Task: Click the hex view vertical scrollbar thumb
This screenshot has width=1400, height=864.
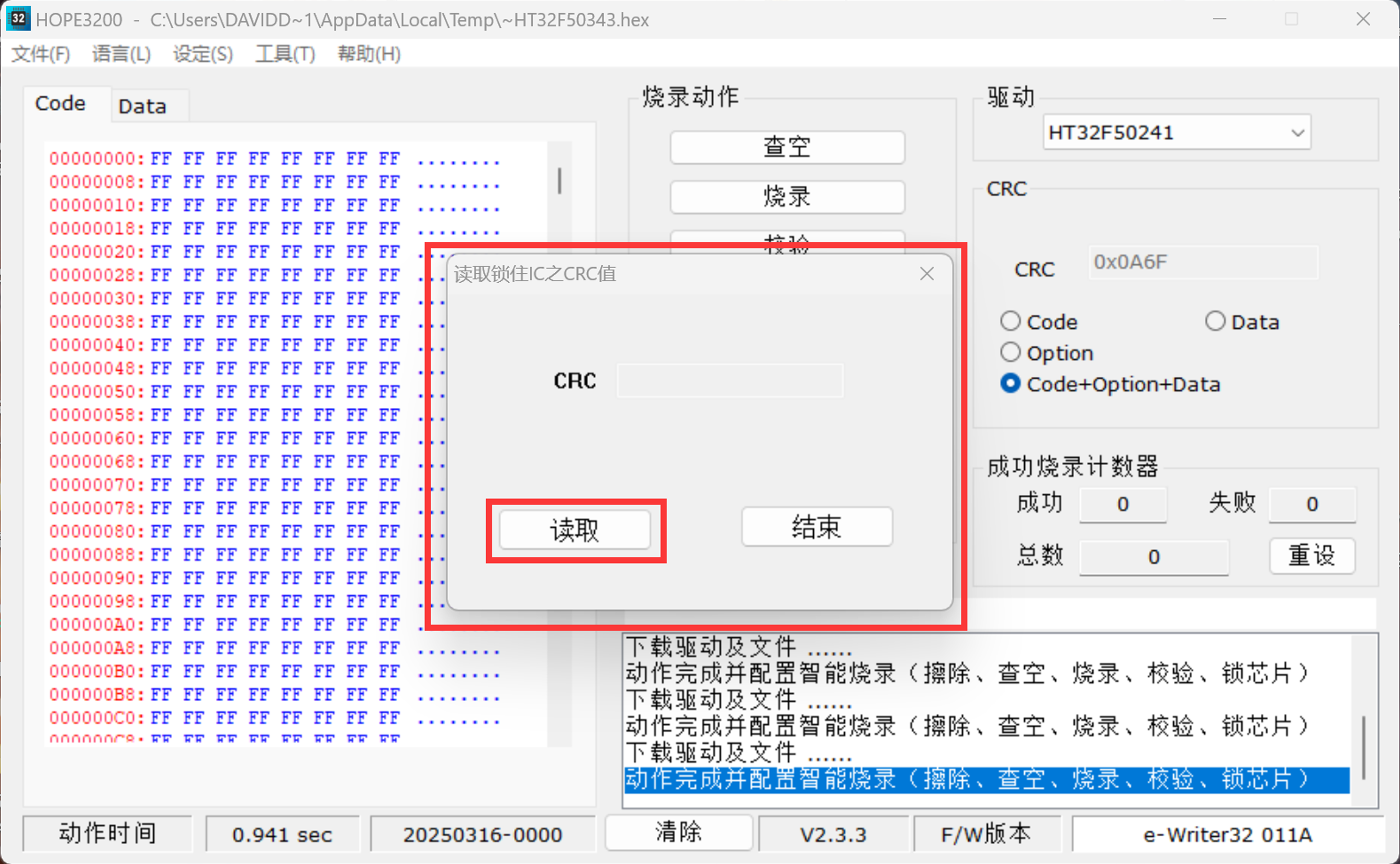Action: click(x=559, y=181)
